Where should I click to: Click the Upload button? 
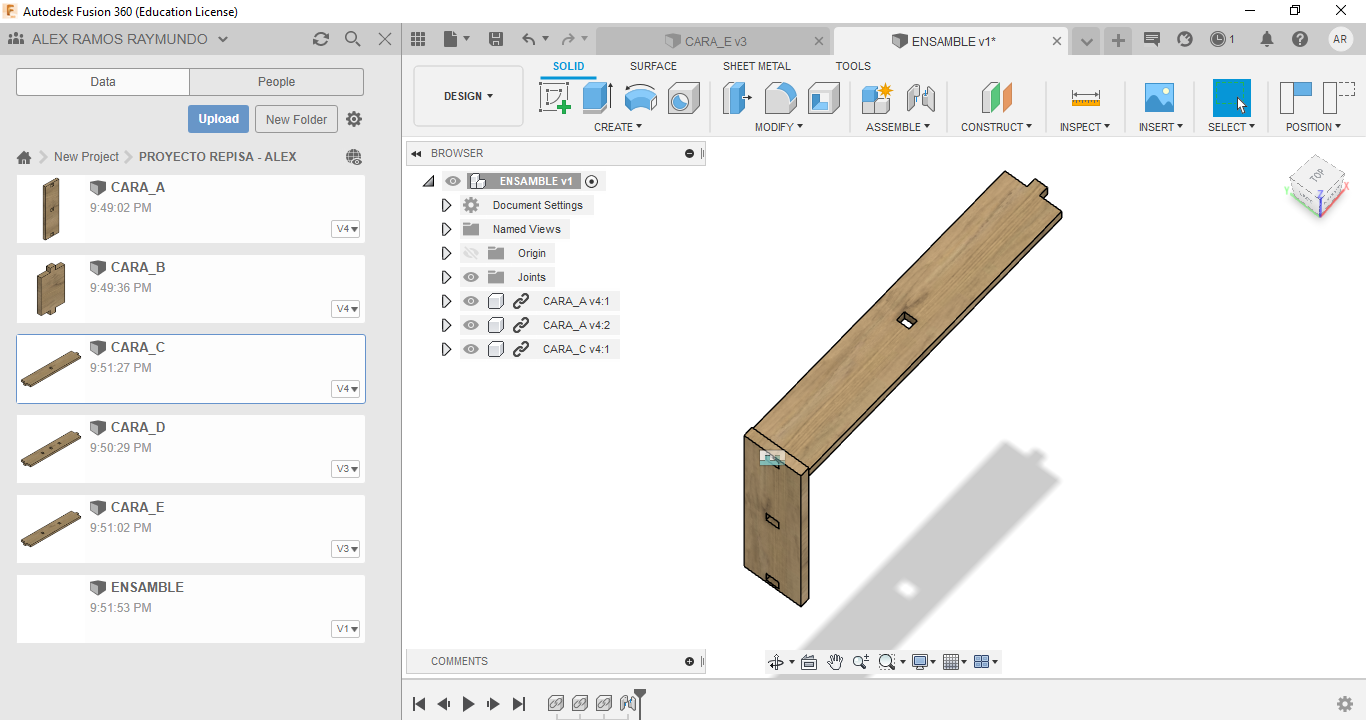(x=218, y=119)
